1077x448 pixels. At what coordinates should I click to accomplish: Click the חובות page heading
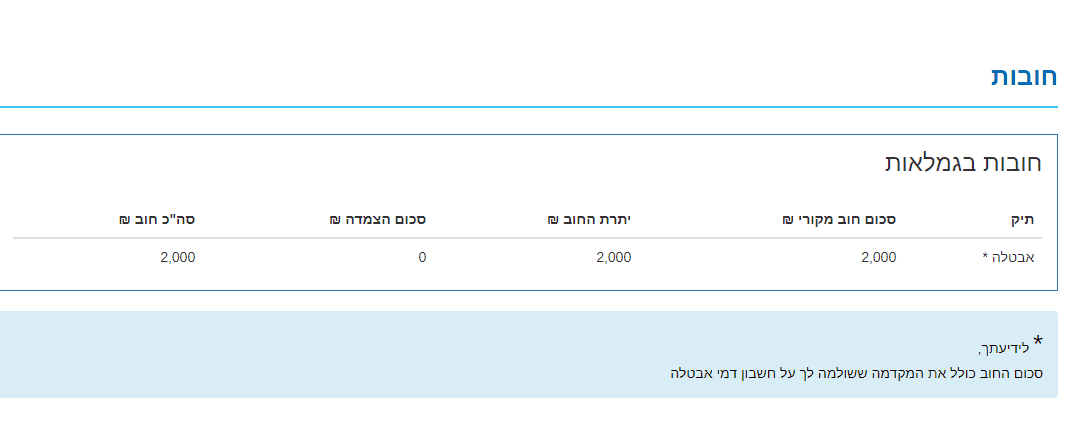pos(1023,77)
